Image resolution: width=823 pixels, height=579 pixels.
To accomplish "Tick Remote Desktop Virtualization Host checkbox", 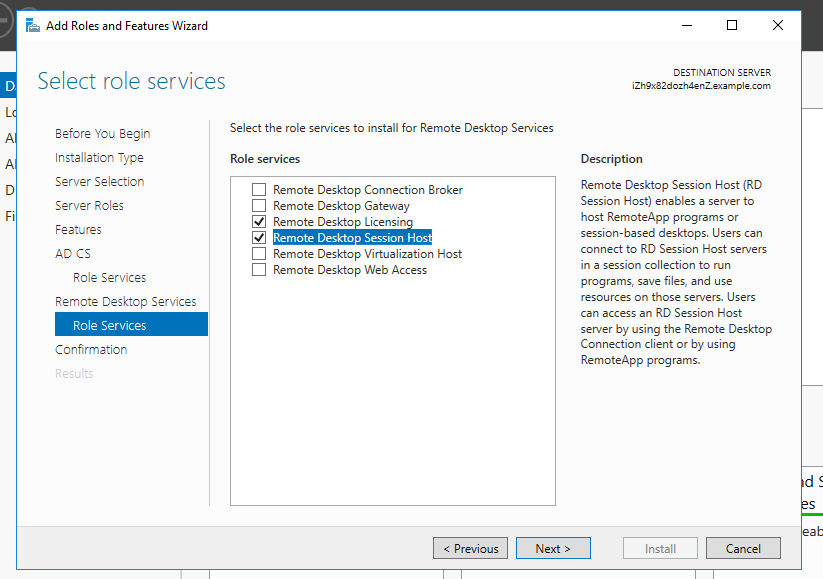I will (x=259, y=254).
